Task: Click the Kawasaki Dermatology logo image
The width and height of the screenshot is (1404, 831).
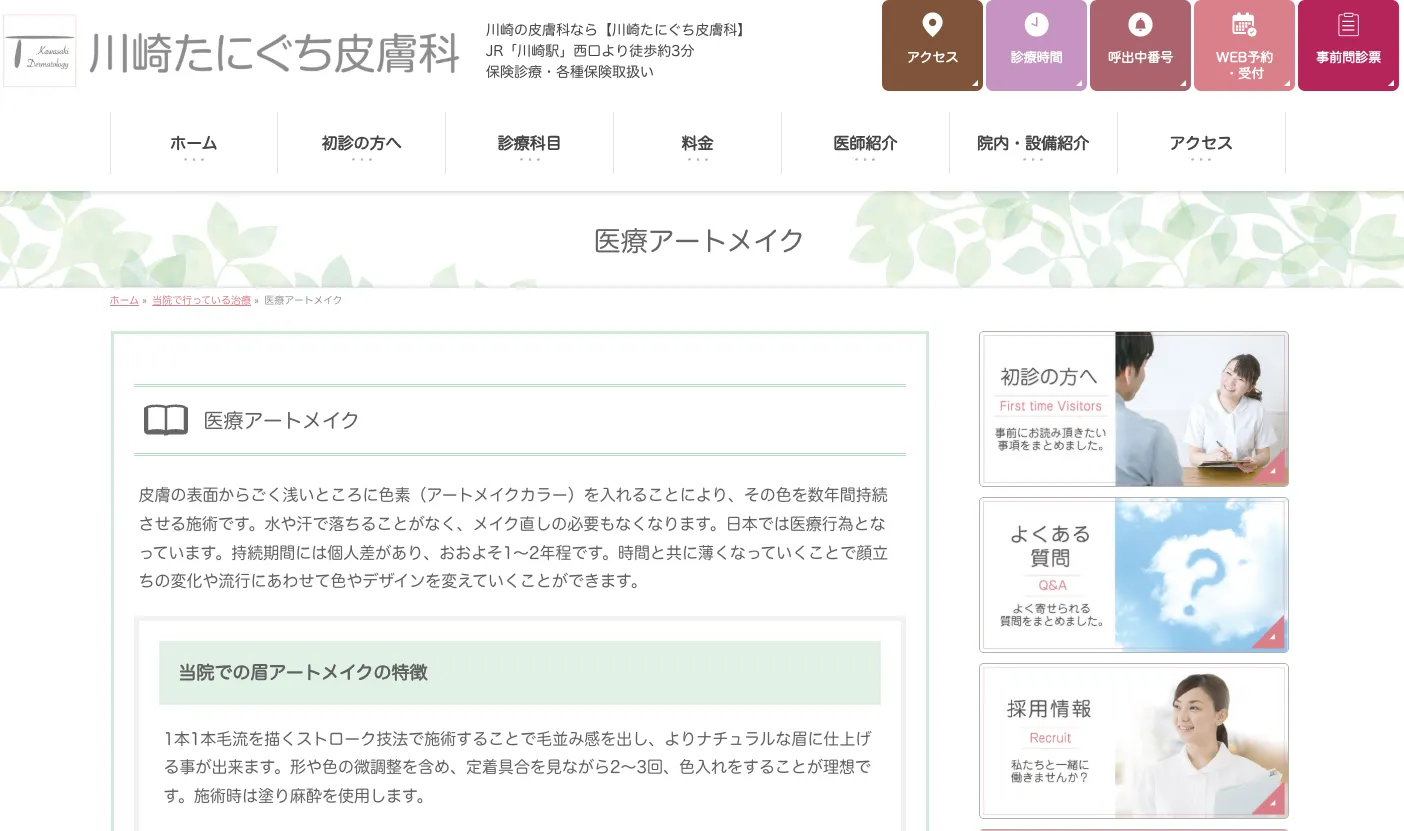Action: tap(40, 51)
